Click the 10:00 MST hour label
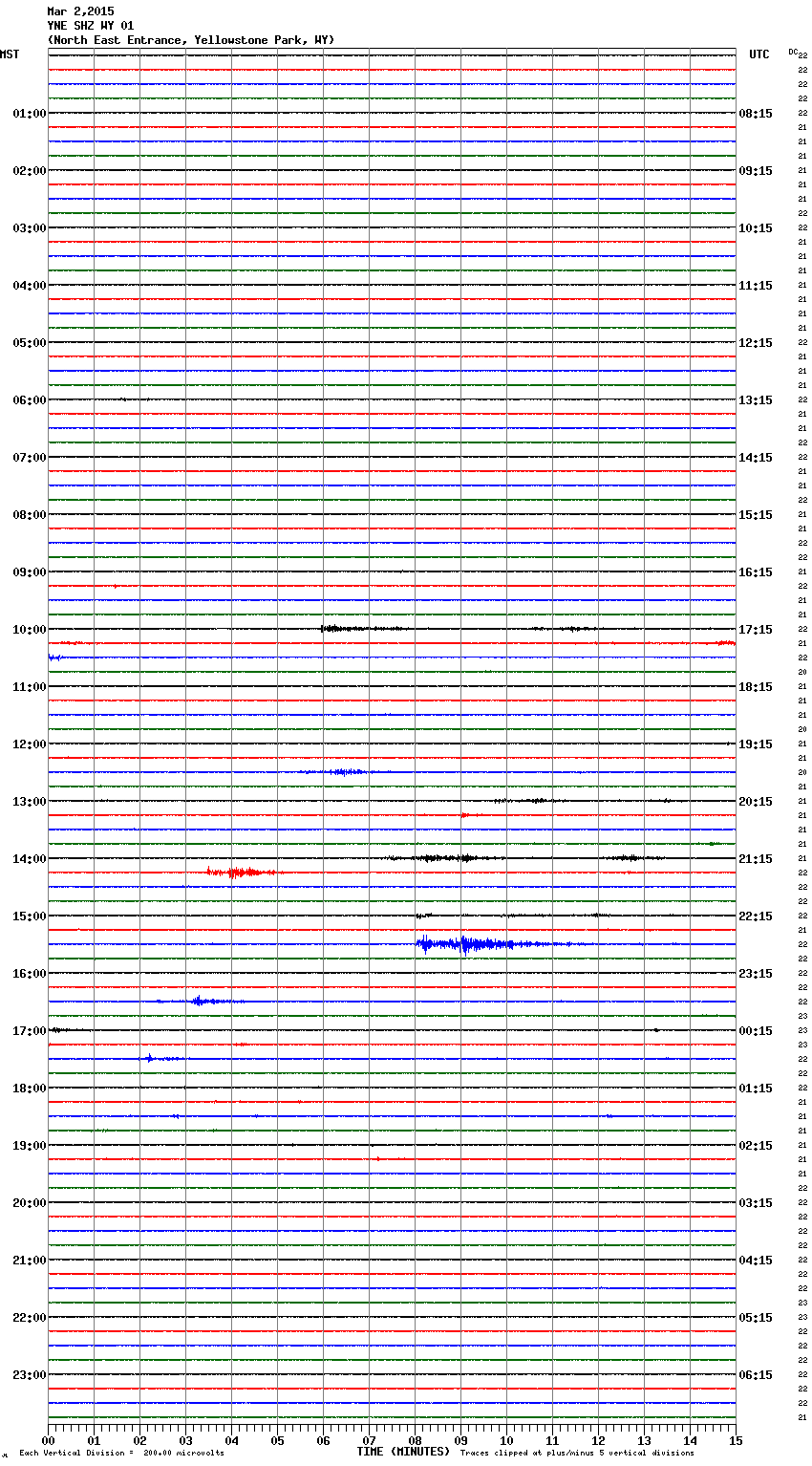 pyautogui.click(x=30, y=630)
